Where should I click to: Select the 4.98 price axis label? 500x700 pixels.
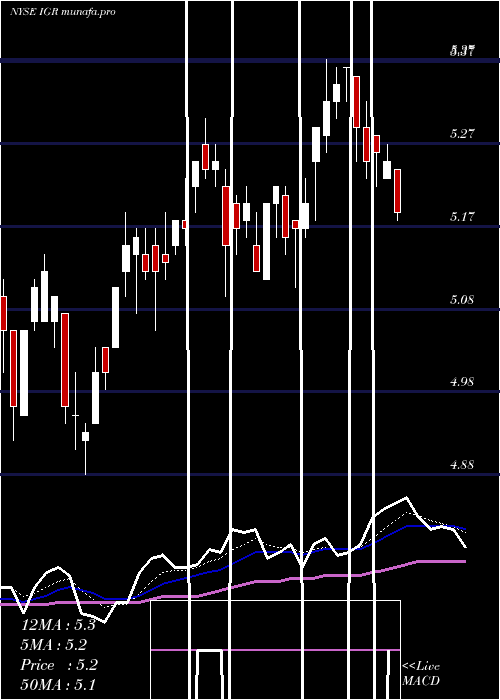click(x=462, y=382)
